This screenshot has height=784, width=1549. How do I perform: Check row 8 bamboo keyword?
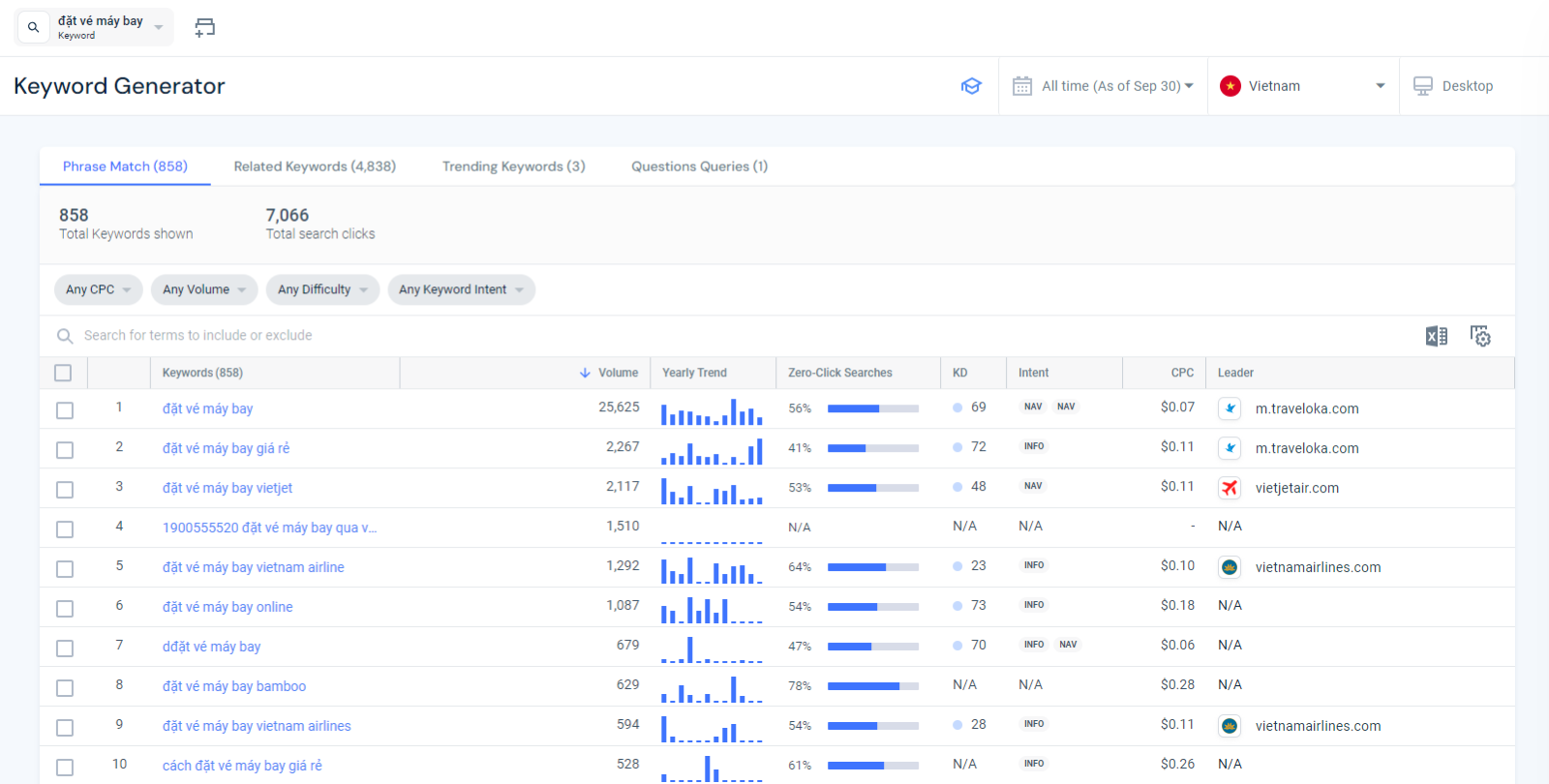[x=65, y=688]
